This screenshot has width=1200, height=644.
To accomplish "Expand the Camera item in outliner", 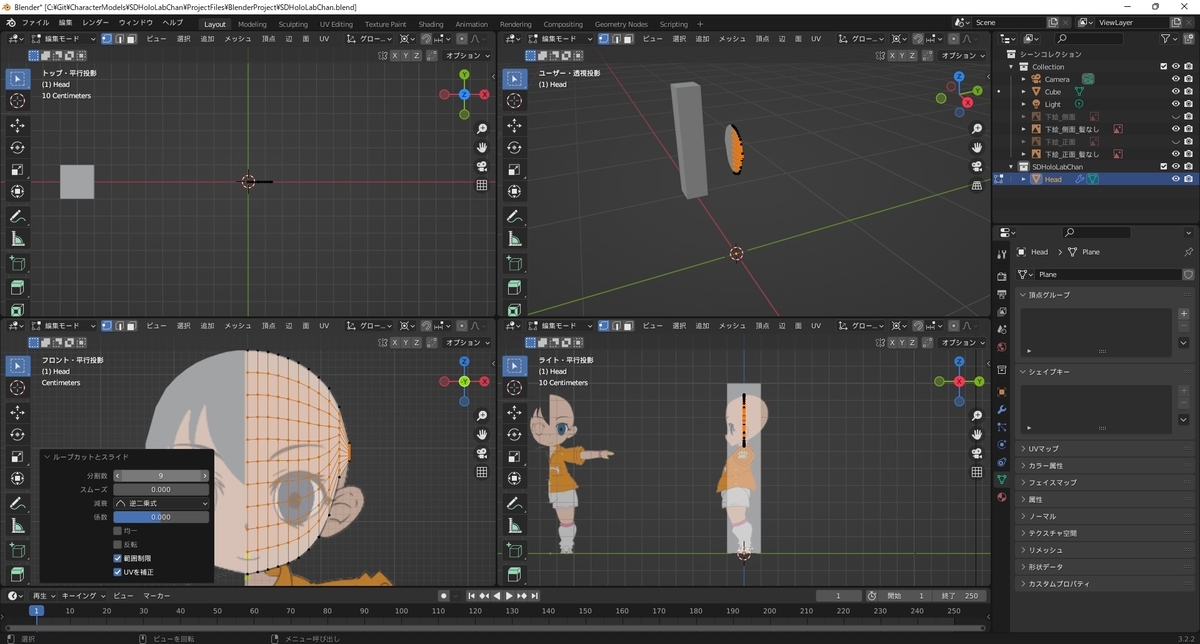I will click(1024, 79).
